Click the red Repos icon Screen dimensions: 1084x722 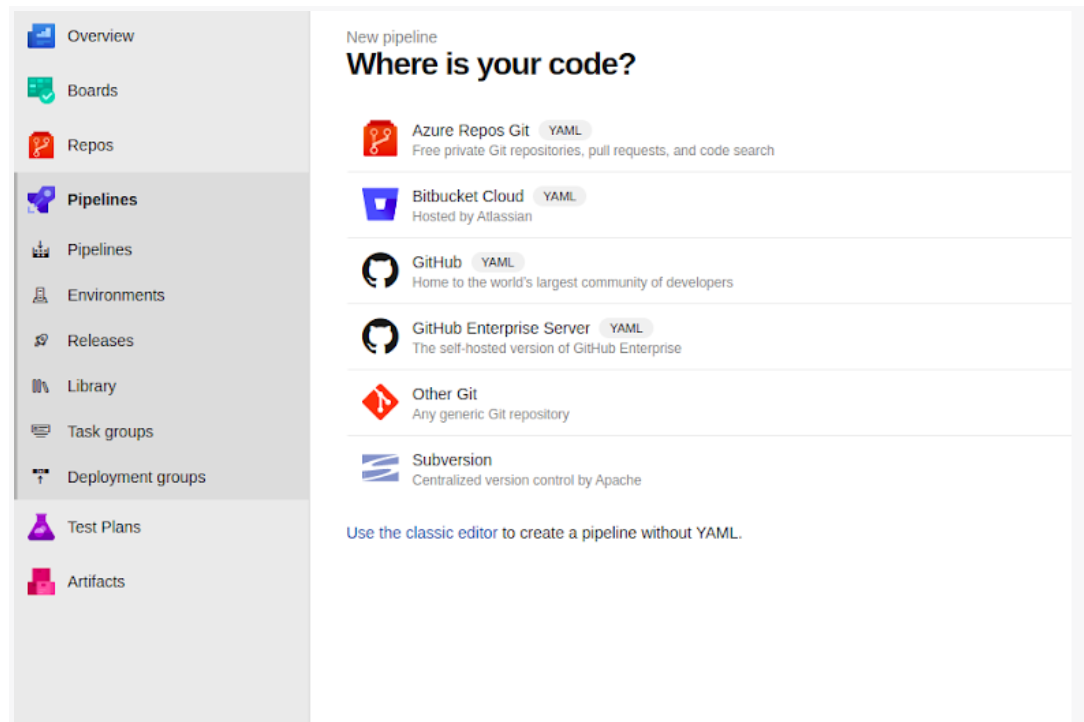tap(41, 146)
